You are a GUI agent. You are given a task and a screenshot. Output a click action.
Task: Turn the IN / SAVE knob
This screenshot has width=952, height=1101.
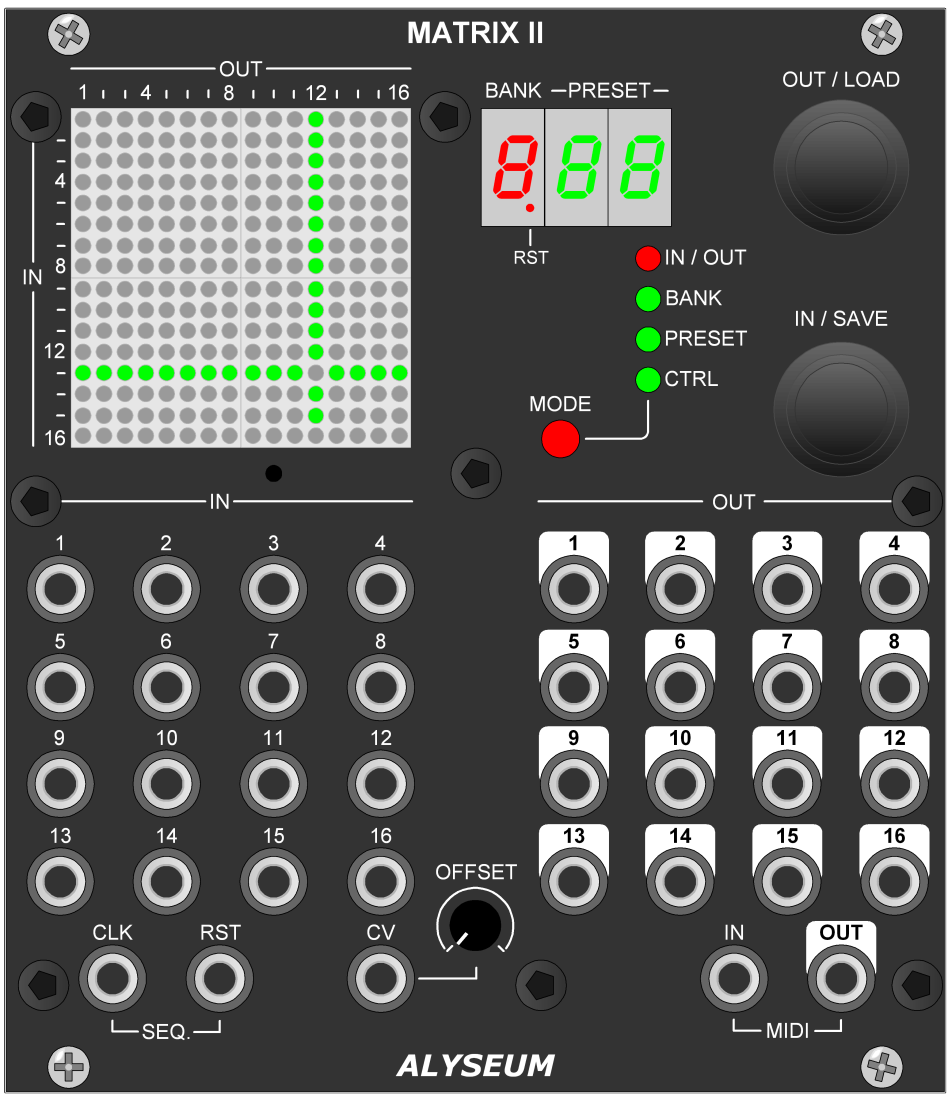tap(840, 409)
